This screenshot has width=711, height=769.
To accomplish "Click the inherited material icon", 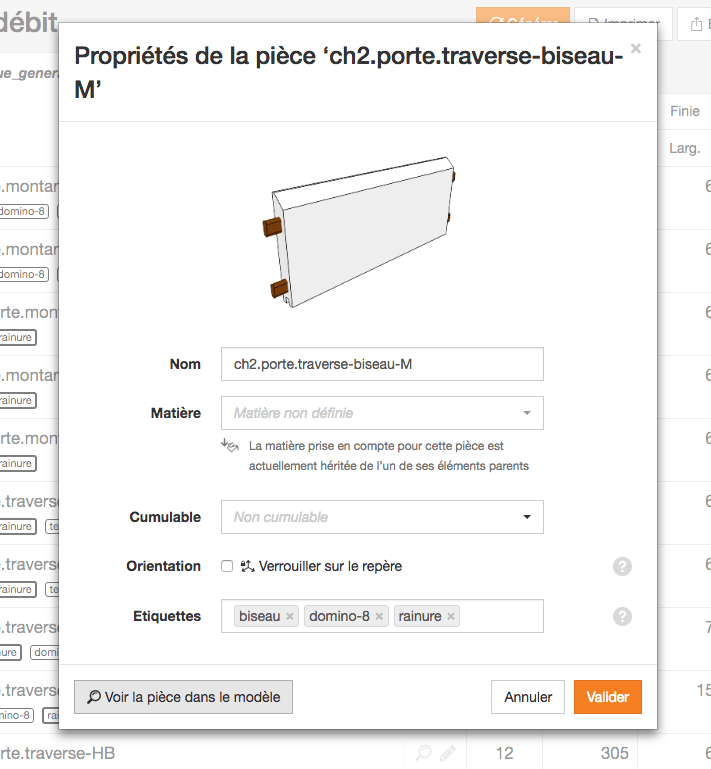I will [x=229, y=445].
